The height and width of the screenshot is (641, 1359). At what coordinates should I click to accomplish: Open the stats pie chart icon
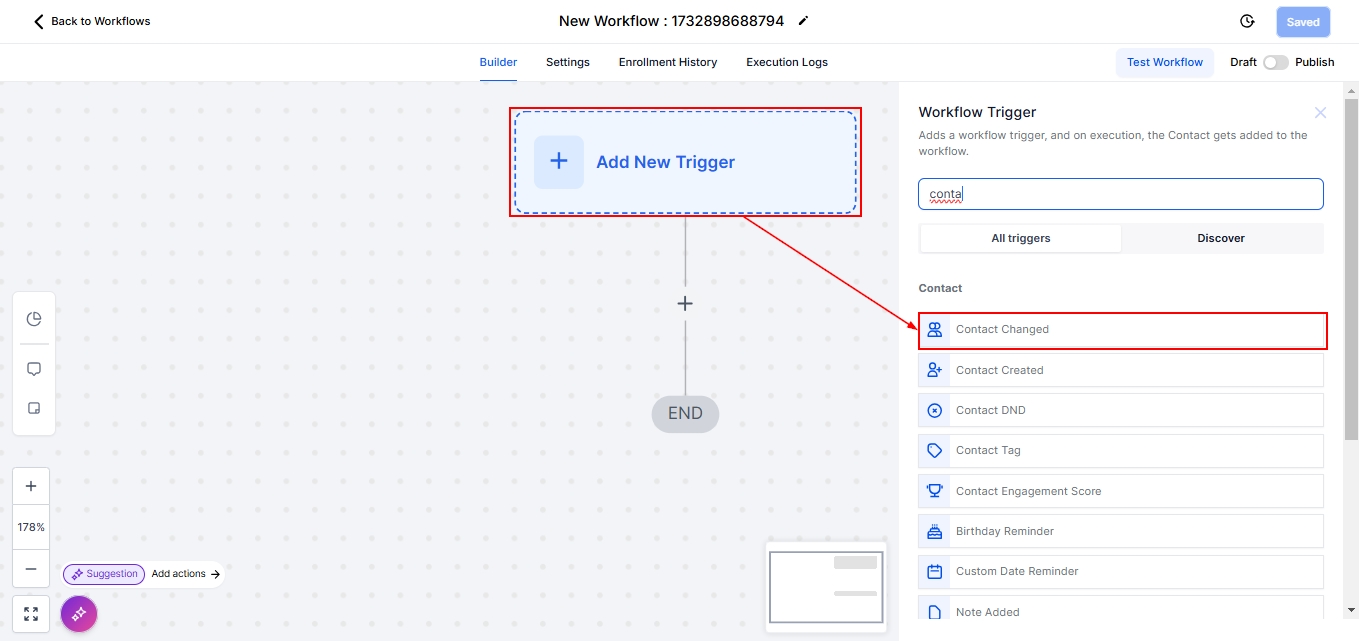pyautogui.click(x=34, y=319)
